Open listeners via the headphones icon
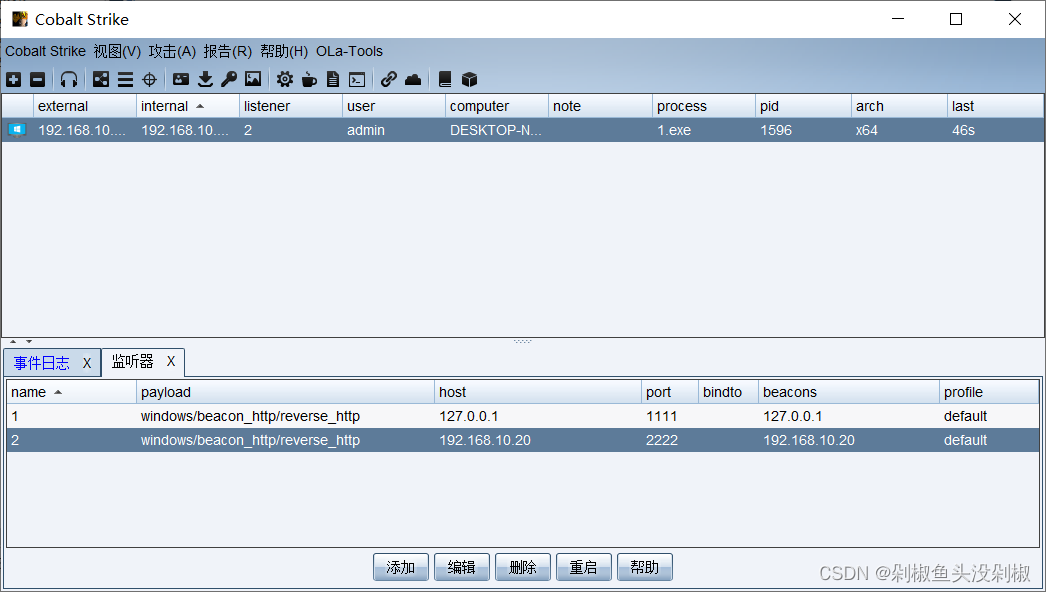This screenshot has height=592, width=1046. [x=69, y=79]
